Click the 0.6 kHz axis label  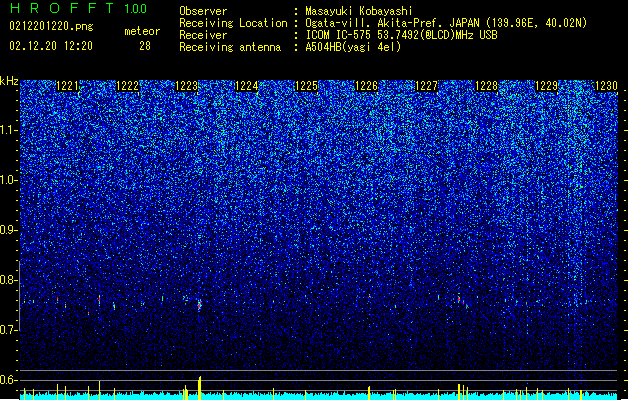pyautogui.click(x=9, y=380)
